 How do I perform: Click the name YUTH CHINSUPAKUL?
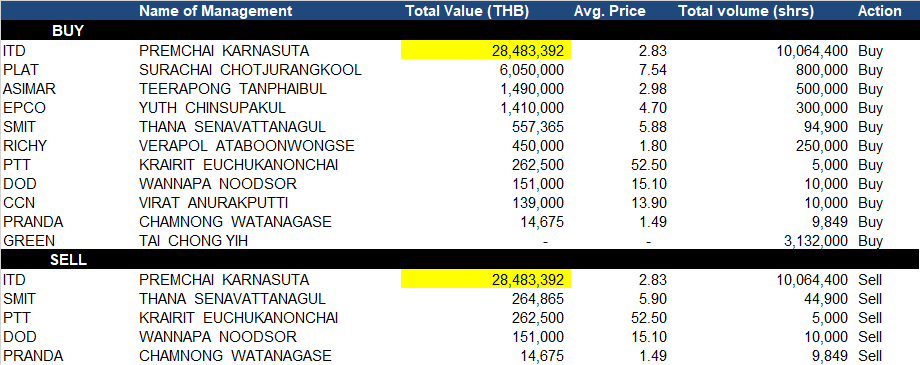[212, 108]
